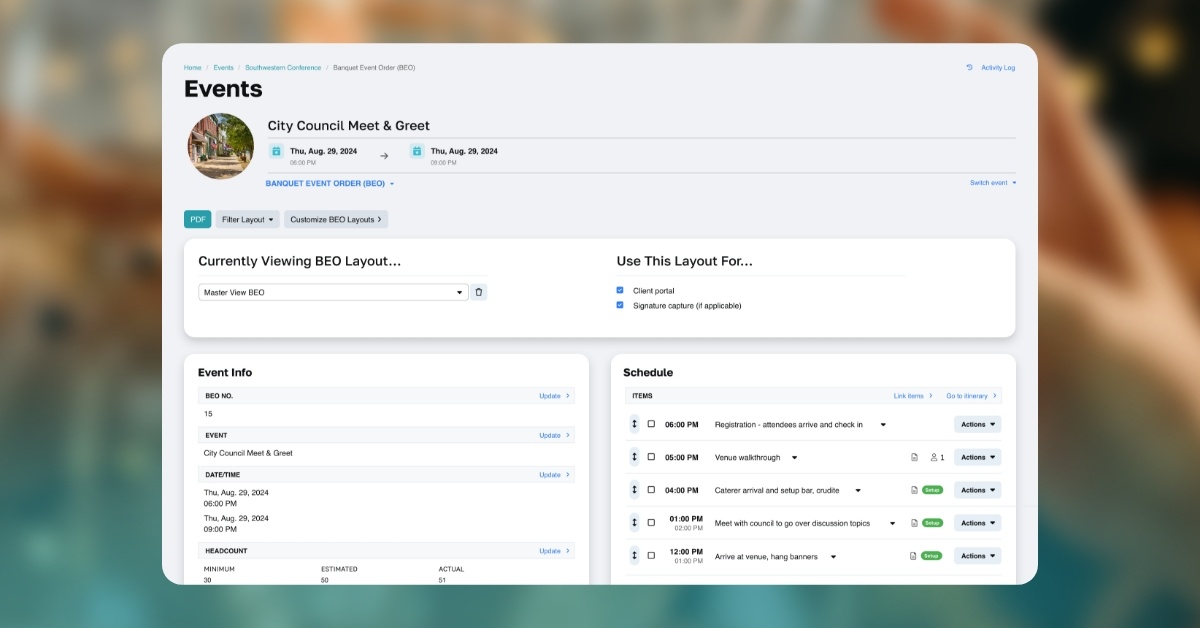This screenshot has height=628, width=1200.
Task: Update the Date/Time section
Action: [x=554, y=475]
